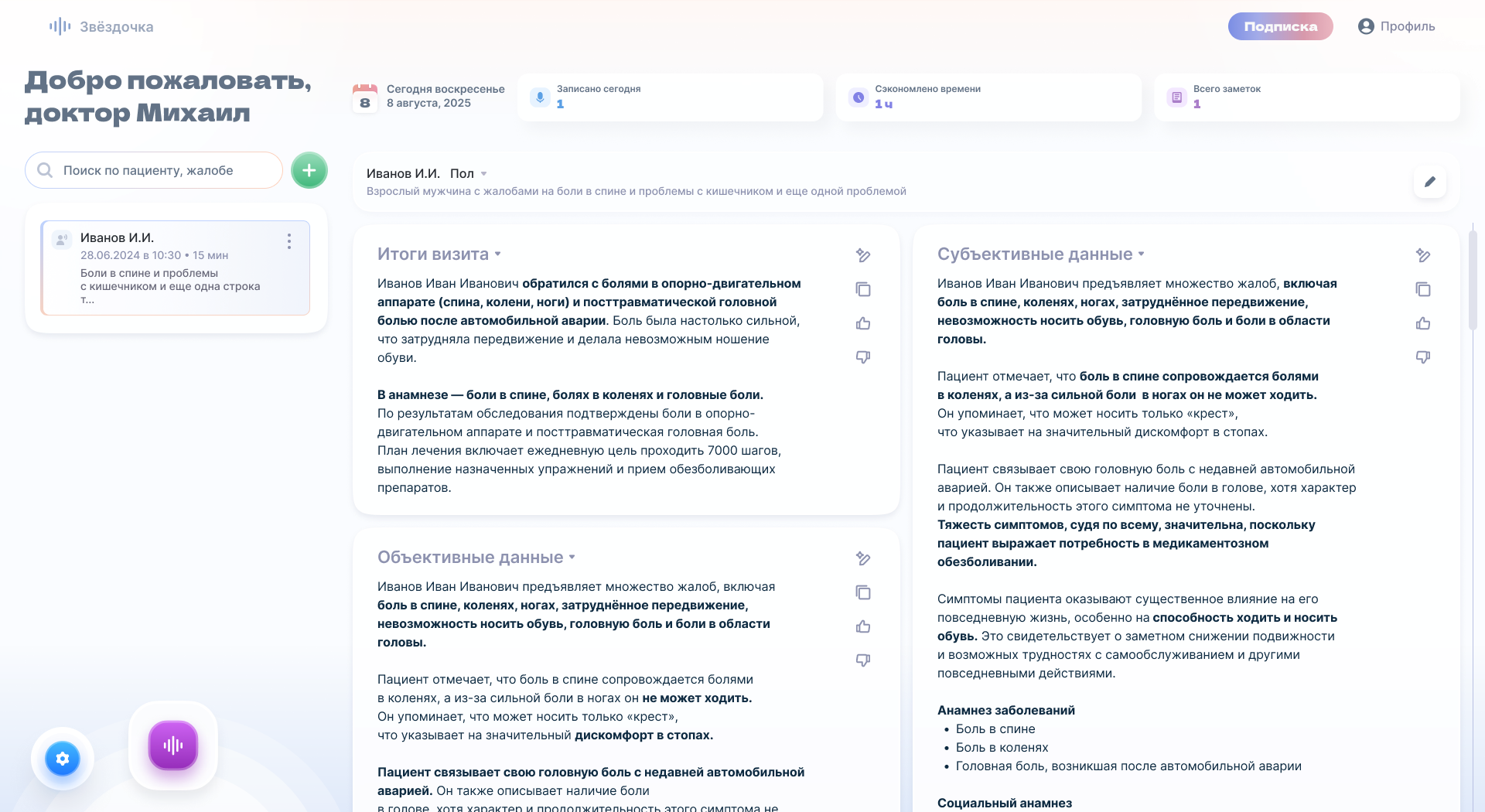This screenshot has height=812, width=1485.
Task: Click notes icon in Всего заметок card
Action: pyautogui.click(x=1176, y=97)
